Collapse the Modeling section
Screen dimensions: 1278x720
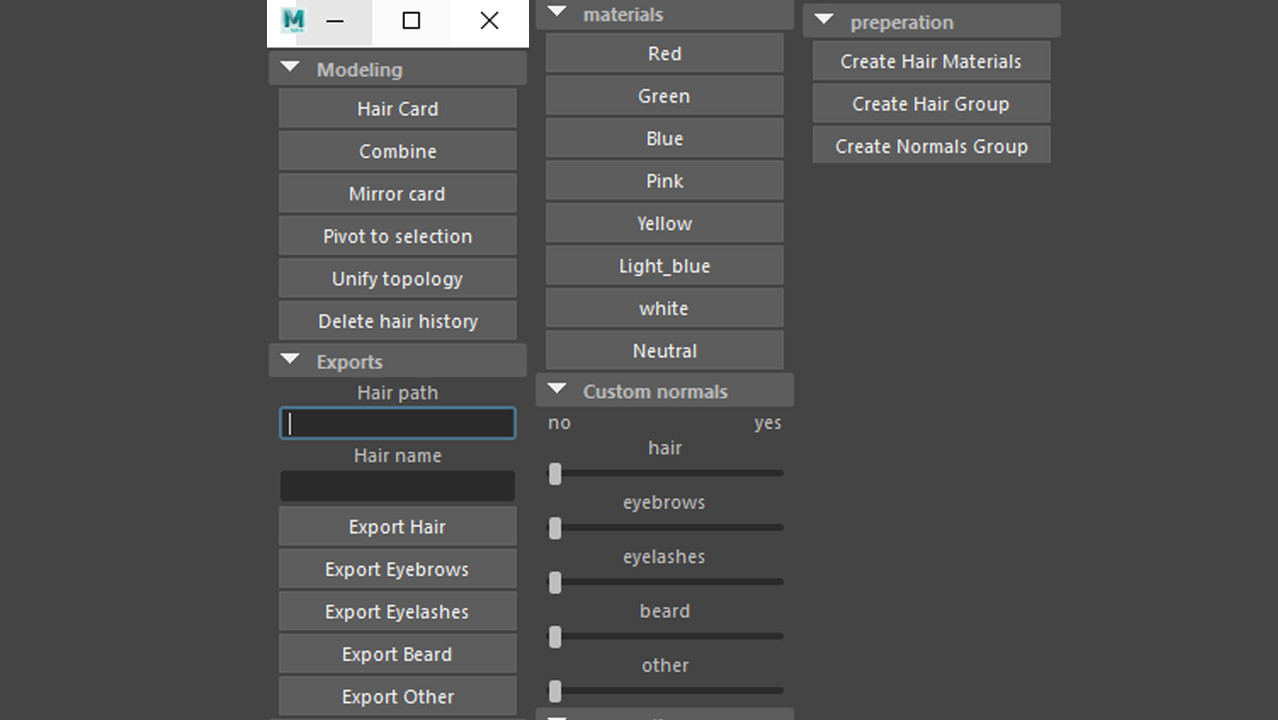289,68
